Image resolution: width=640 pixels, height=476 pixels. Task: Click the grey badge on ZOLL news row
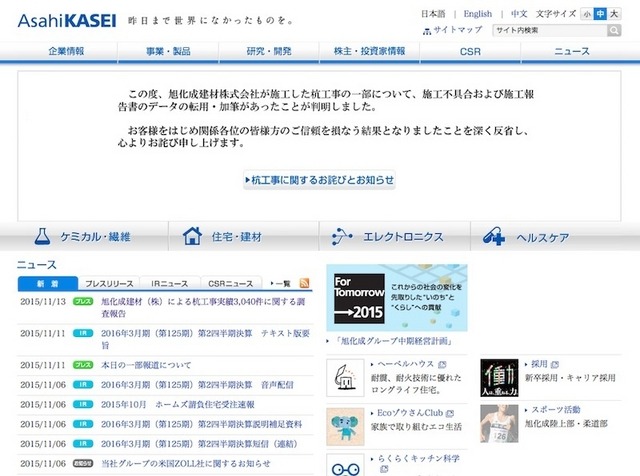pyautogui.click(x=83, y=463)
